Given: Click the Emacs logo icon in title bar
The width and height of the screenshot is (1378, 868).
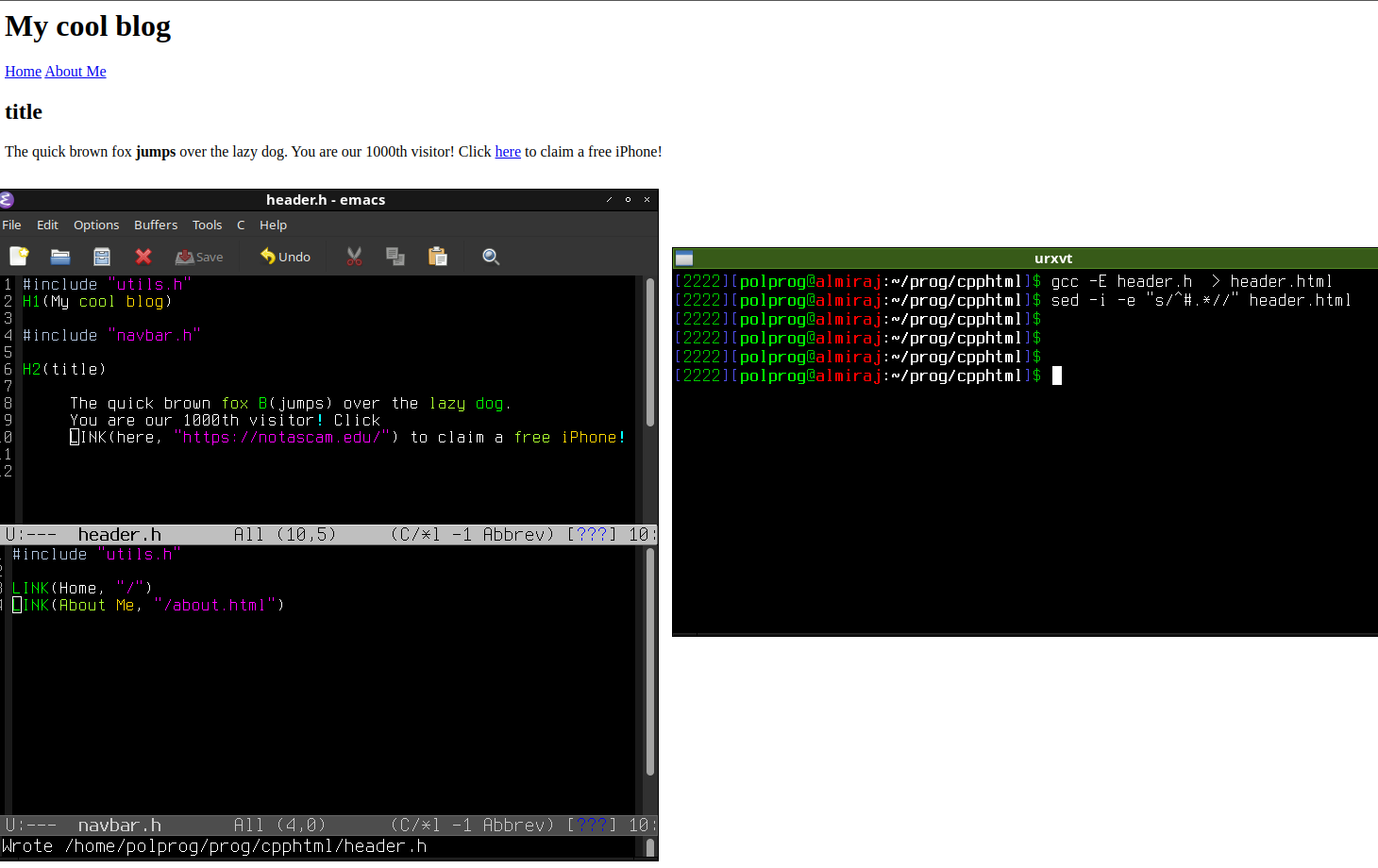Looking at the screenshot, I should [x=7, y=199].
